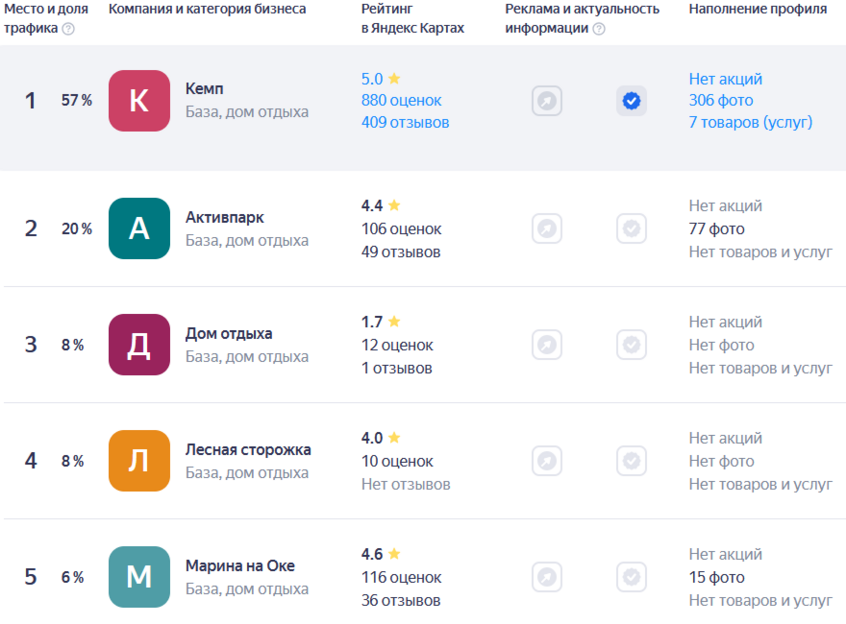846x624 pixels.
Task: Click the orange Л avatar for Лесная сторожка
Action: pos(139,461)
